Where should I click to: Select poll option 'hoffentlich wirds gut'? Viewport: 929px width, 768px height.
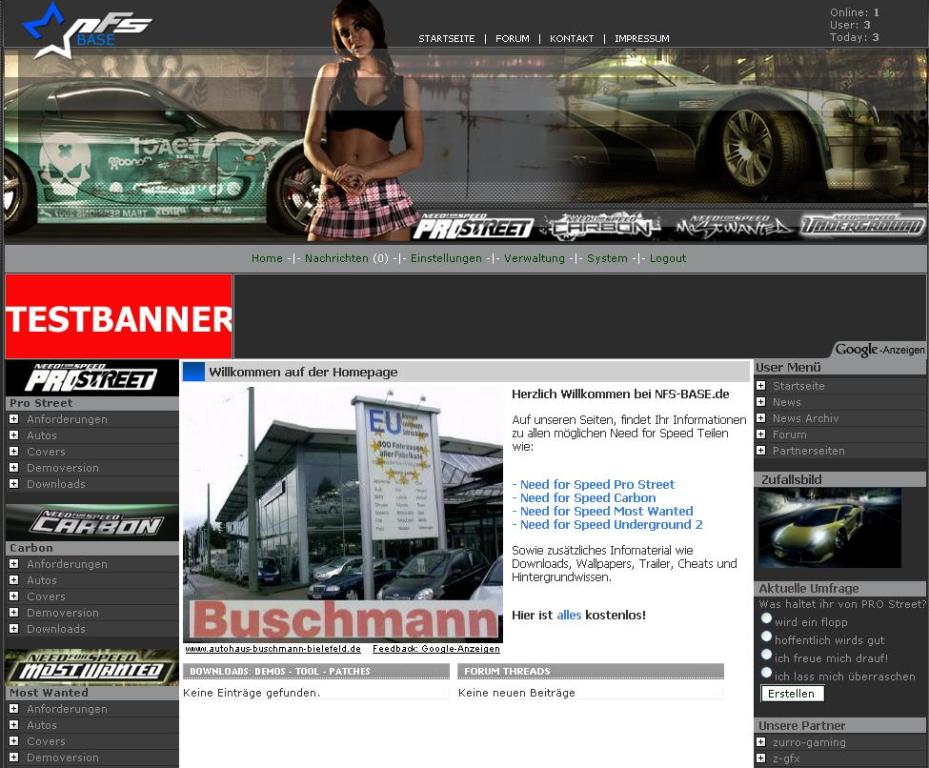point(766,636)
